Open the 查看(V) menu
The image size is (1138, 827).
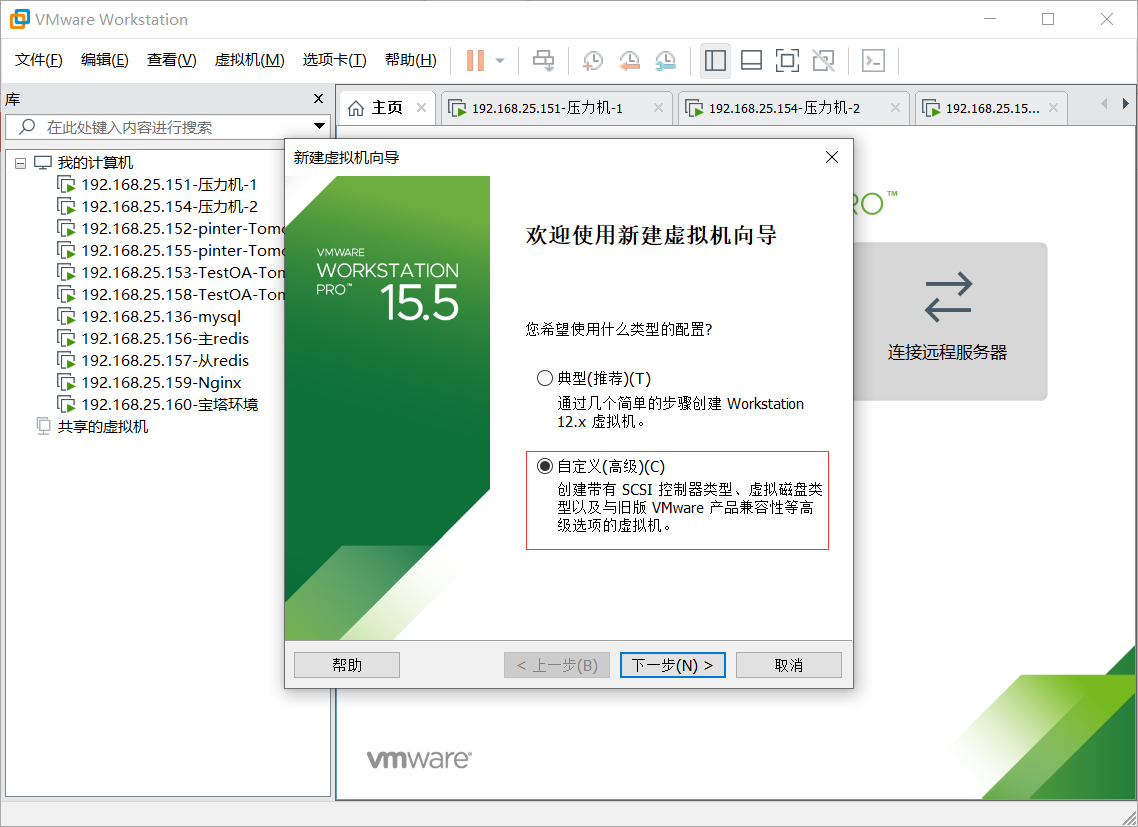[172, 60]
